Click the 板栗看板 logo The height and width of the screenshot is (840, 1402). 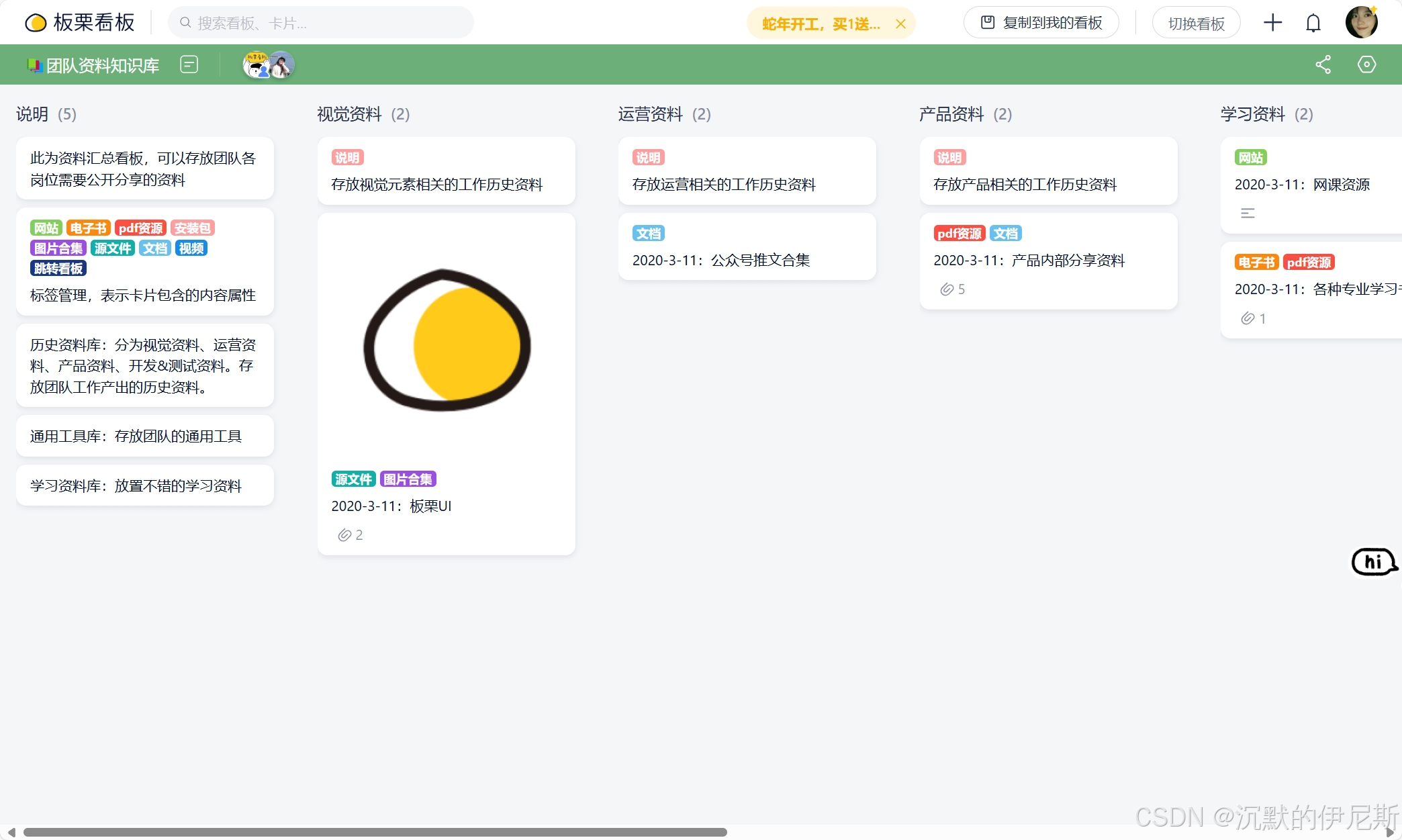point(80,23)
